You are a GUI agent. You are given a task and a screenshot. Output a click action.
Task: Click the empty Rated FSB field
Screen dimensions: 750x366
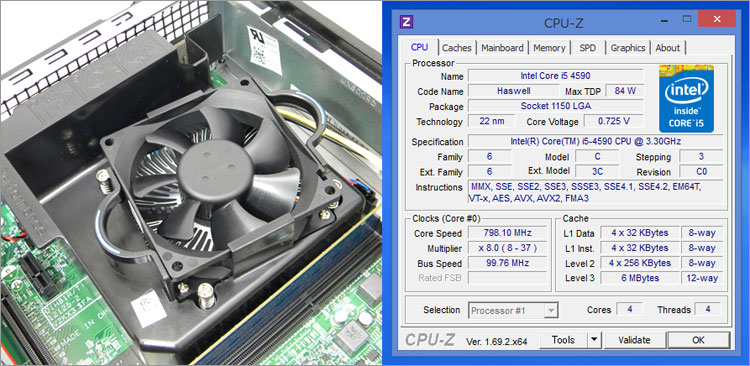coord(507,278)
